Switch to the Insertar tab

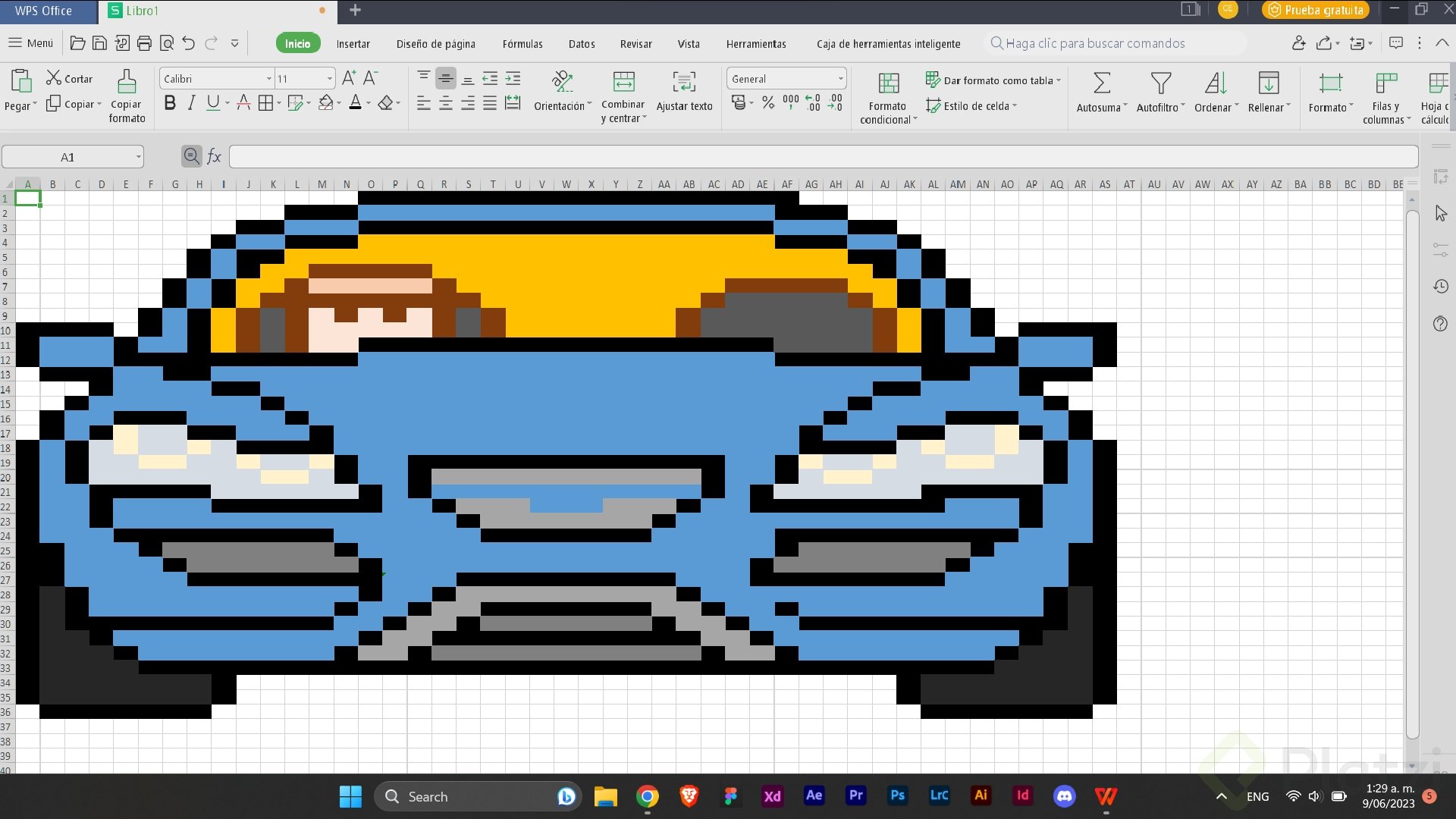tap(353, 43)
